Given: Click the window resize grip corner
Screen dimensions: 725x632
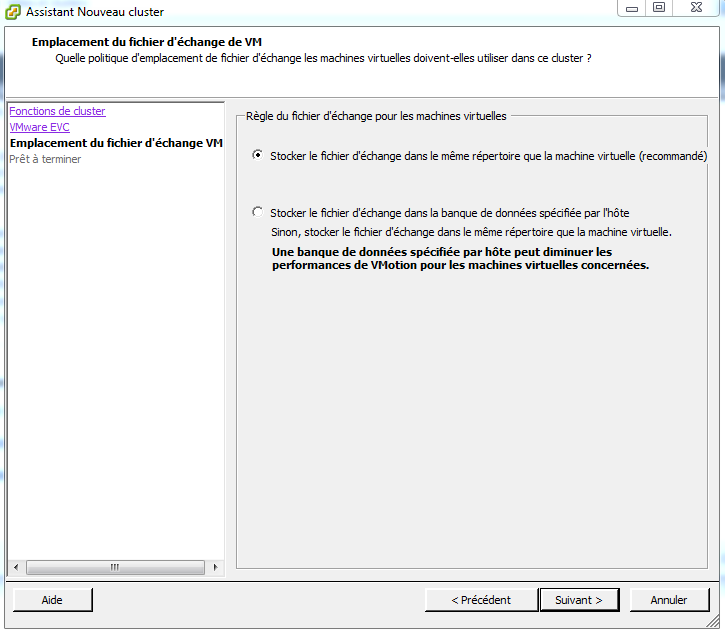Looking at the screenshot, I should [x=713, y=621].
